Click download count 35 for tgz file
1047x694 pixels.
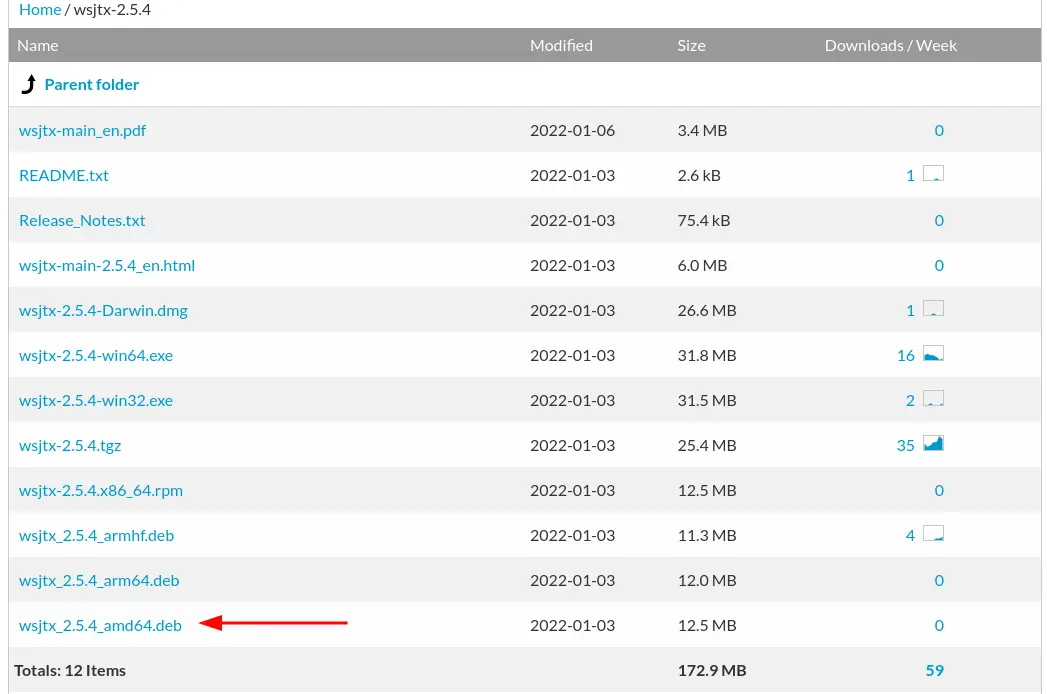905,446
